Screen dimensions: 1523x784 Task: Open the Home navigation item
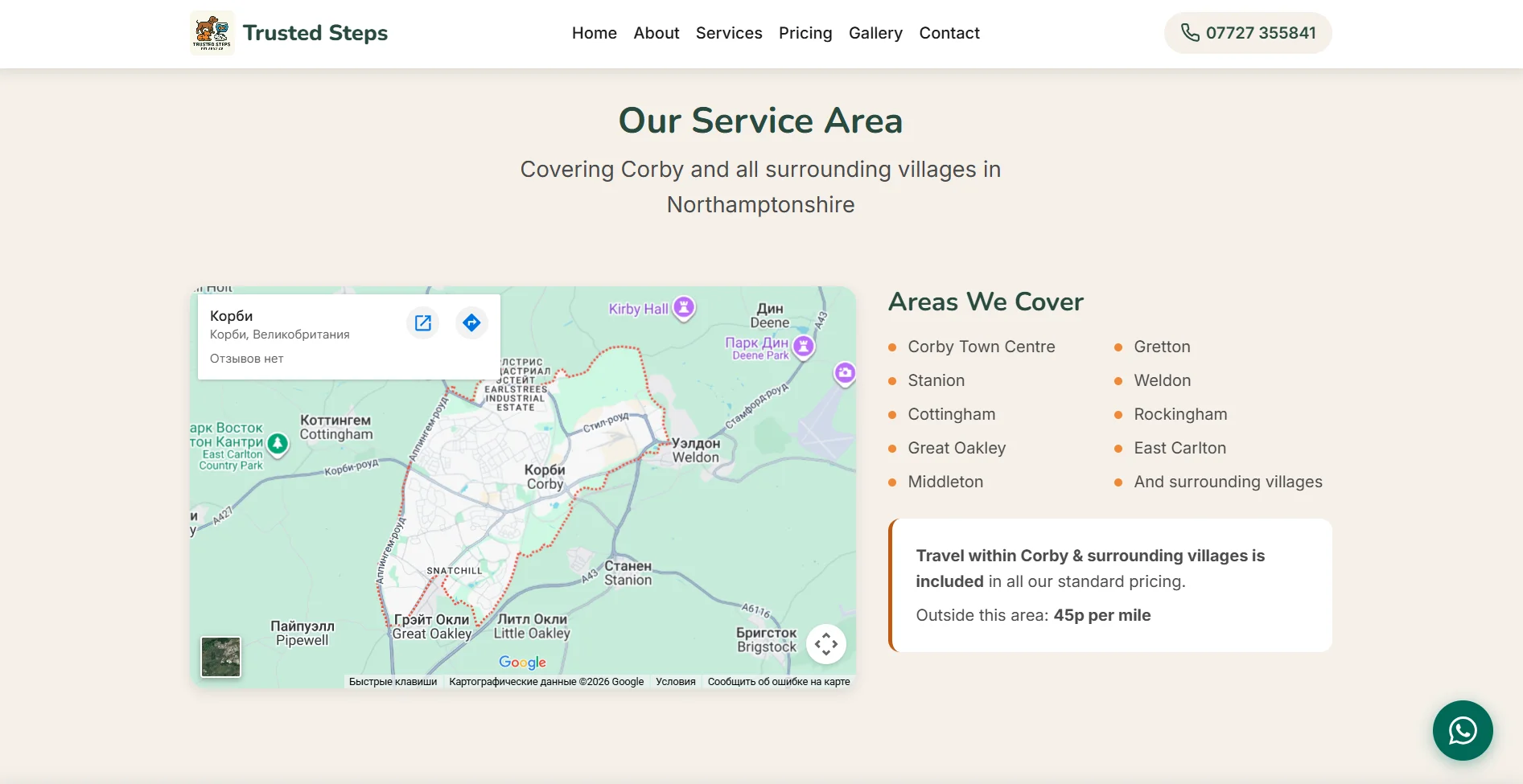[594, 33]
